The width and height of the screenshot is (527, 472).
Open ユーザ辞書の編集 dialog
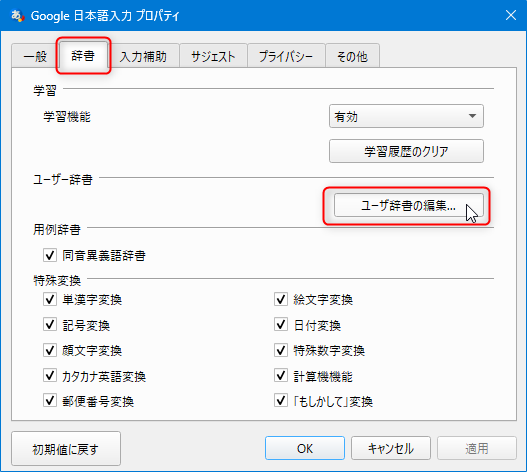409,205
